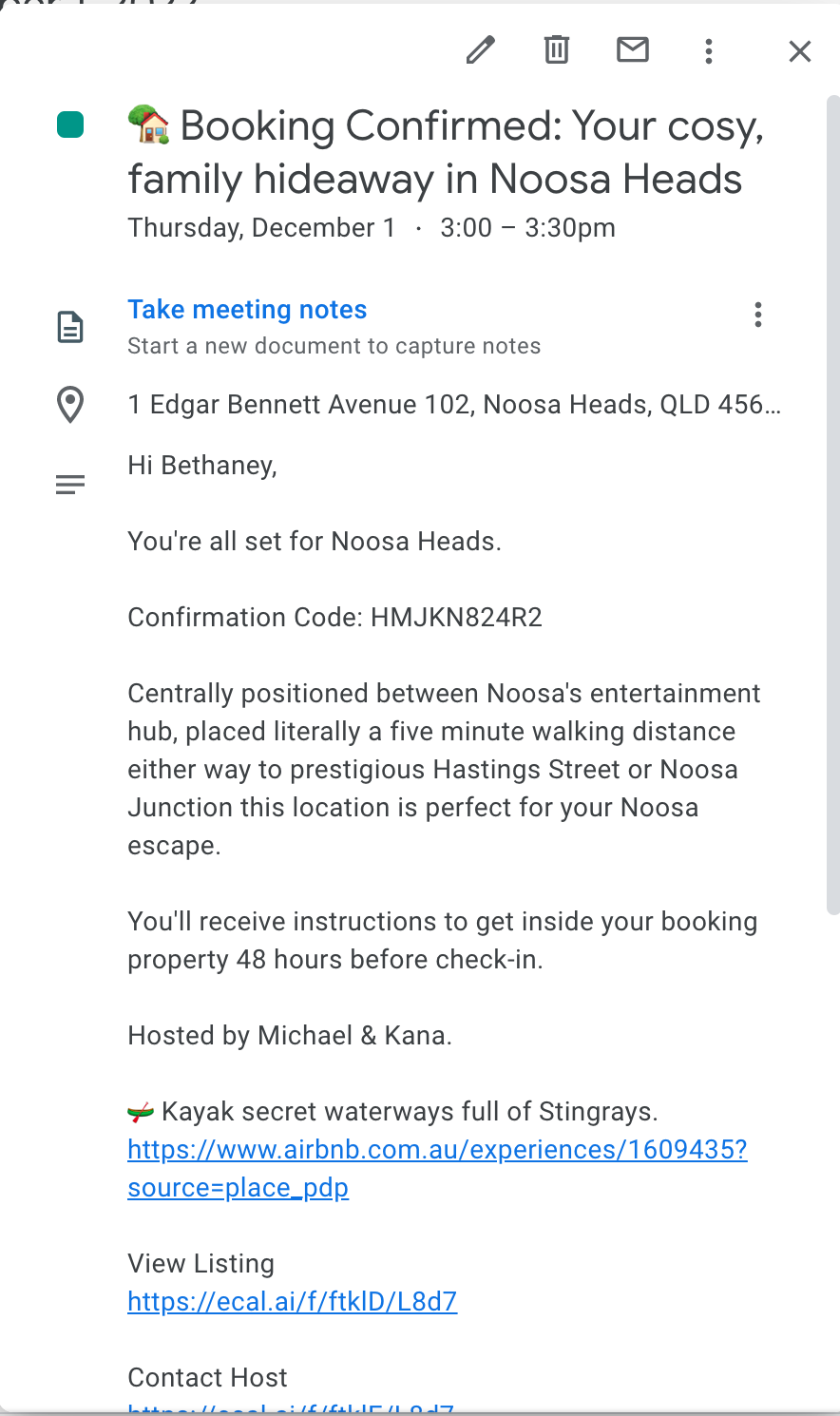Click the kayak emoji icon
840x1416 pixels.
click(x=141, y=1112)
